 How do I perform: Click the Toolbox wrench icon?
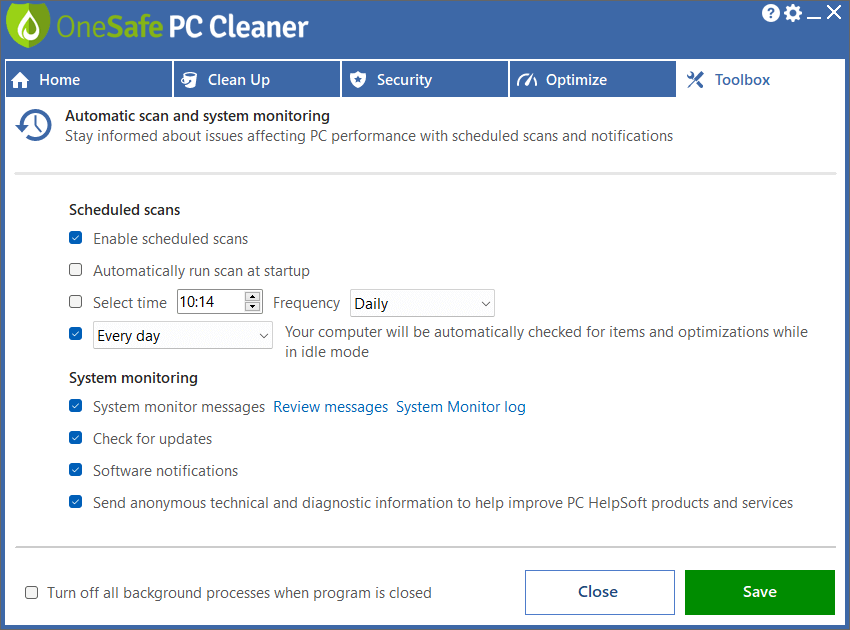coord(695,80)
